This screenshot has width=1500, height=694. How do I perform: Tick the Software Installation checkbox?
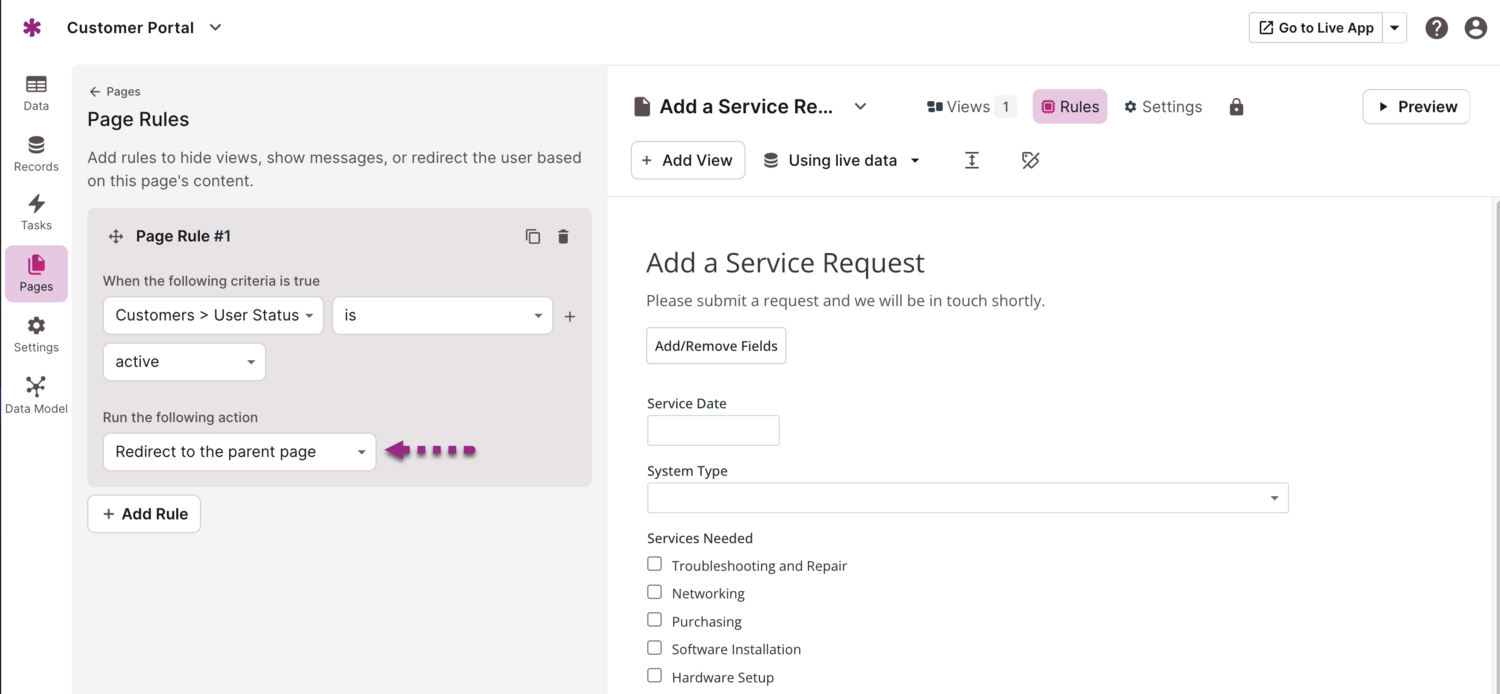coord(654,648)
